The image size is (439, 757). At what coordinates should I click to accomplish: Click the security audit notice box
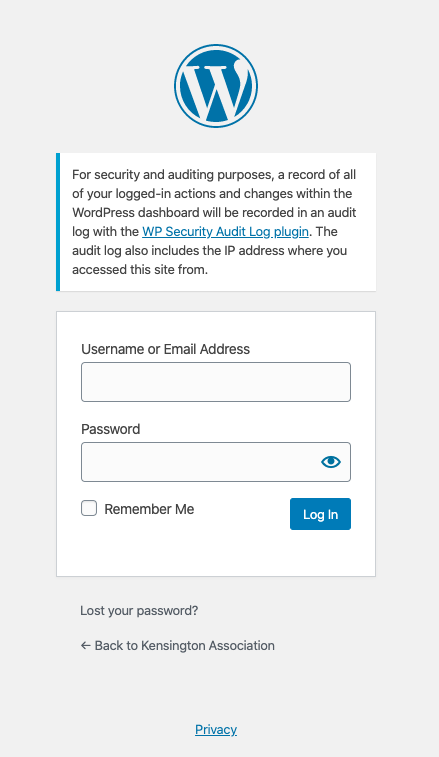click(216, 222)
